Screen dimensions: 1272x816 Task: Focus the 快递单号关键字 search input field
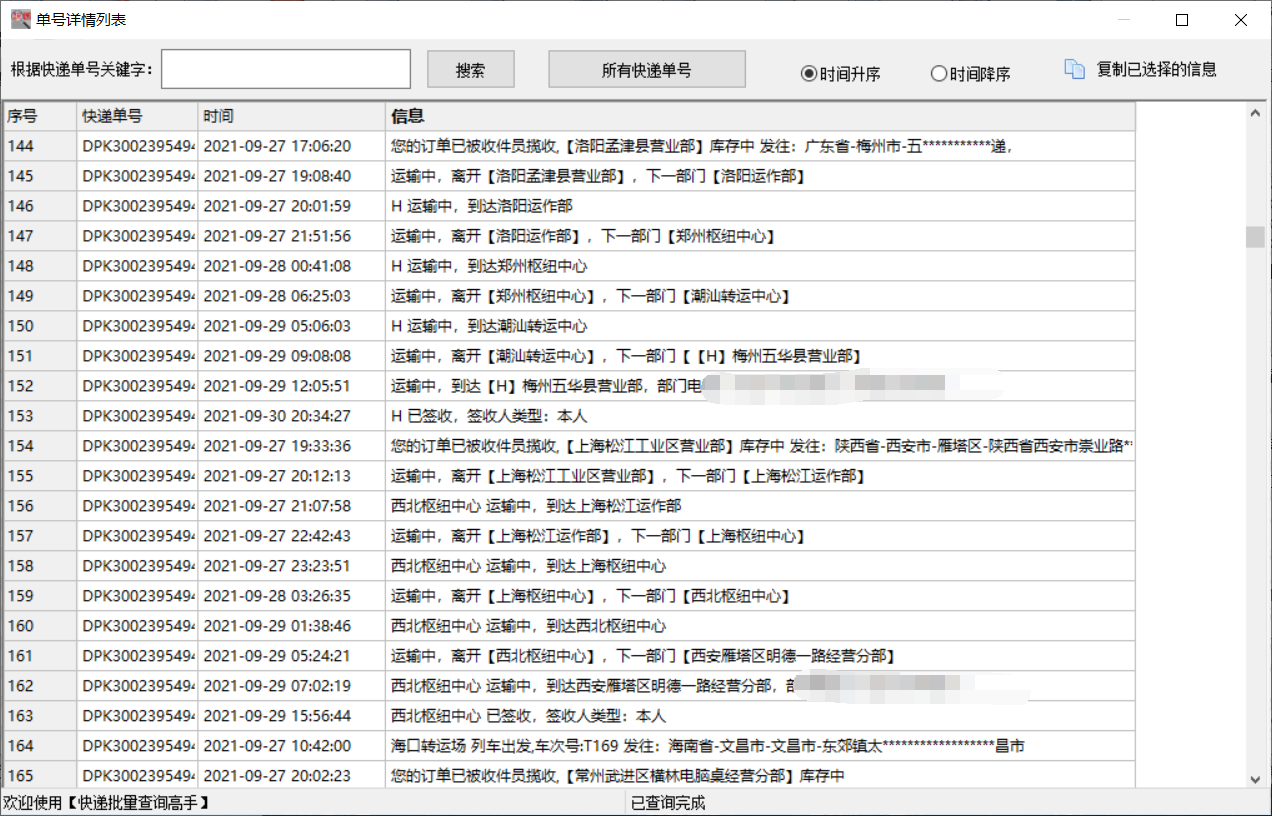coord(286,69)
